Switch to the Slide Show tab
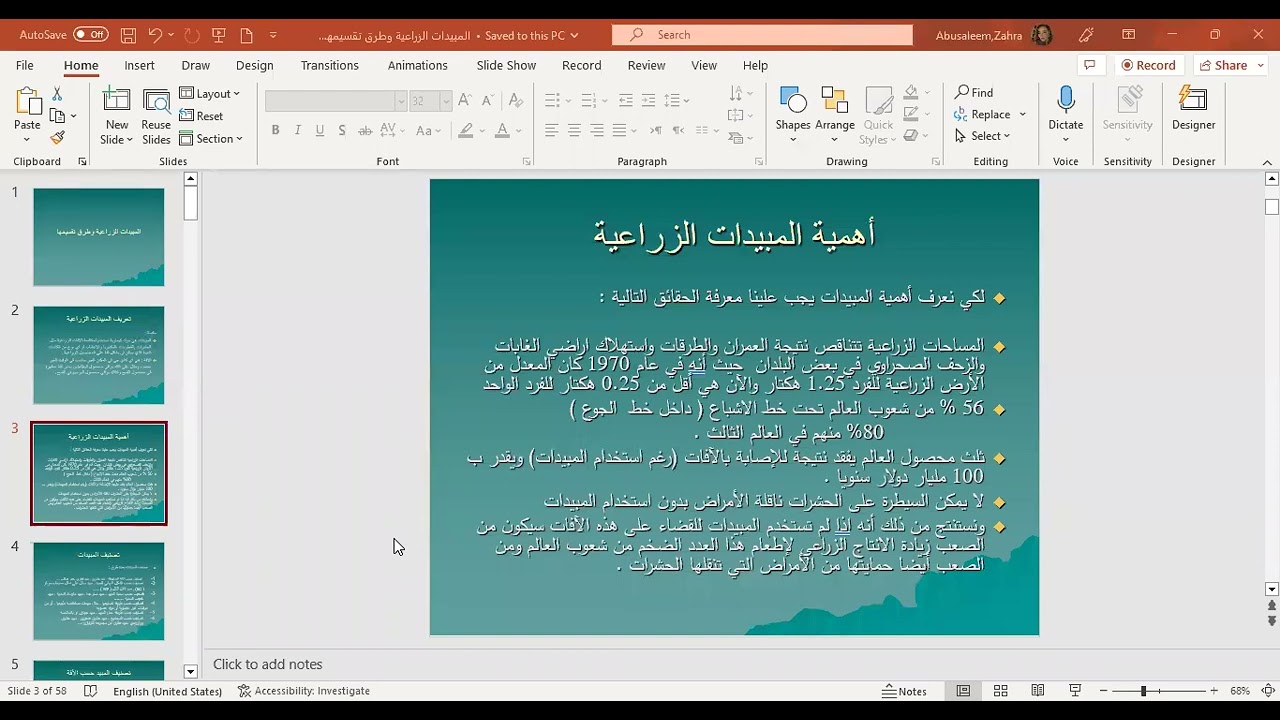1280x720 pixels. coord(506,65)
